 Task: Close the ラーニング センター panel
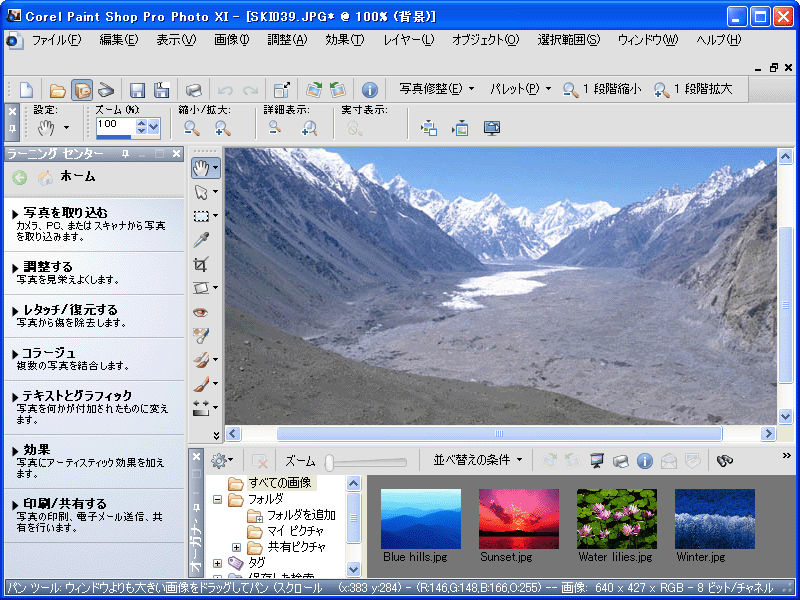pos(177,154)
